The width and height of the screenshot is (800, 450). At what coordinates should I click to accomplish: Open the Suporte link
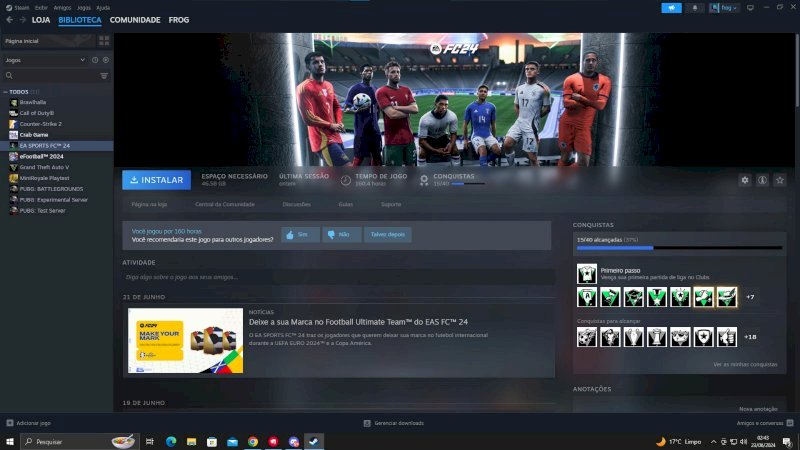click(391, 204)
